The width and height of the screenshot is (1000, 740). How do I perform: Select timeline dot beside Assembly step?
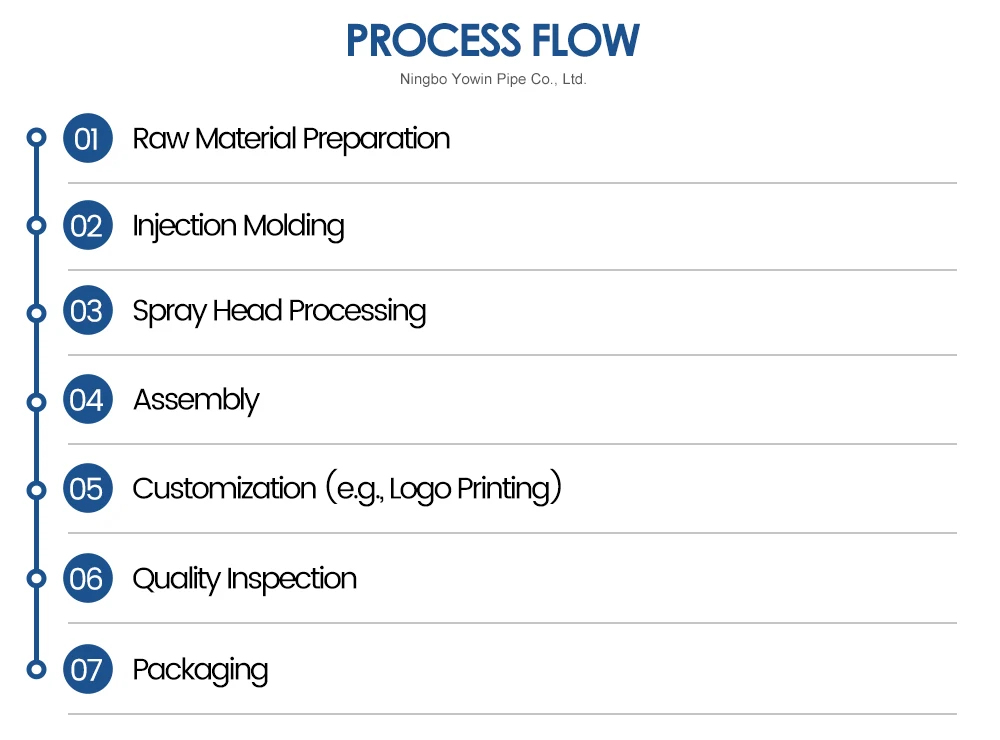(37, 401)
